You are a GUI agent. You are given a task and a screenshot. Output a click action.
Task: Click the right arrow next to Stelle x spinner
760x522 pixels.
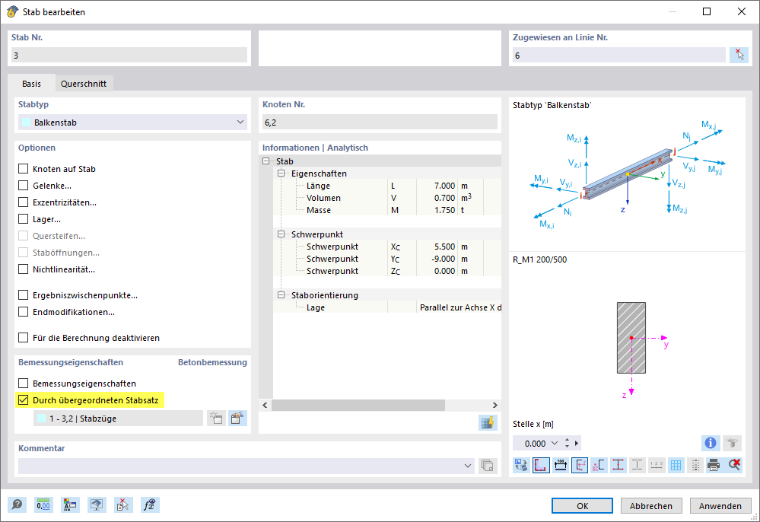point(576,443)
